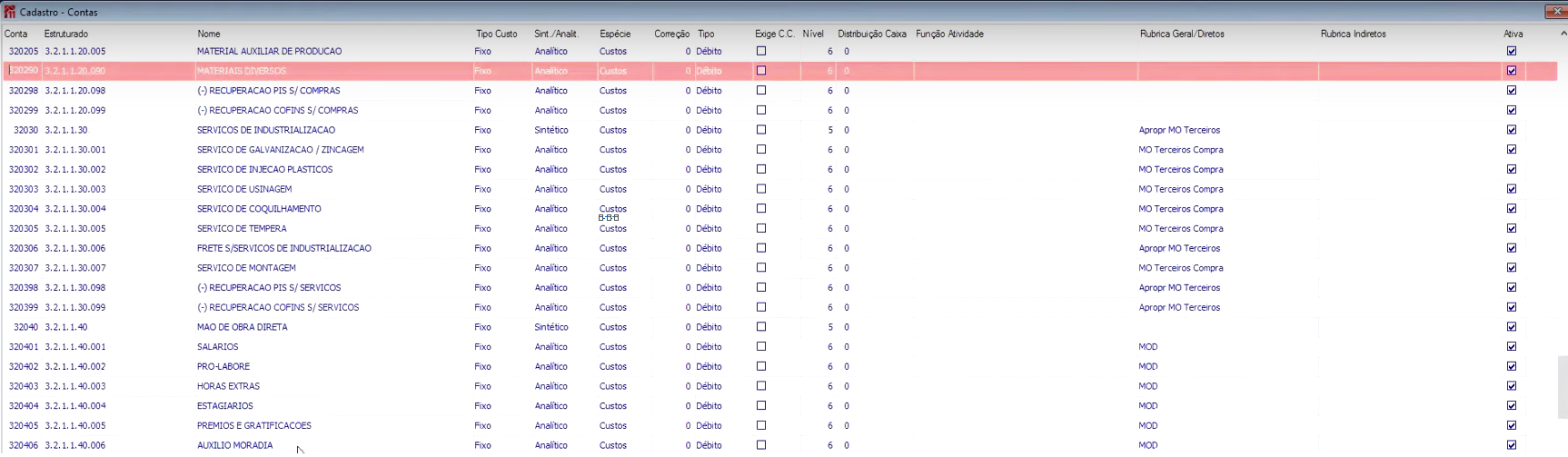Click account number 32040
This screenshot has width=1568, height=457.
pyautogui.click(x=25, y=327)
